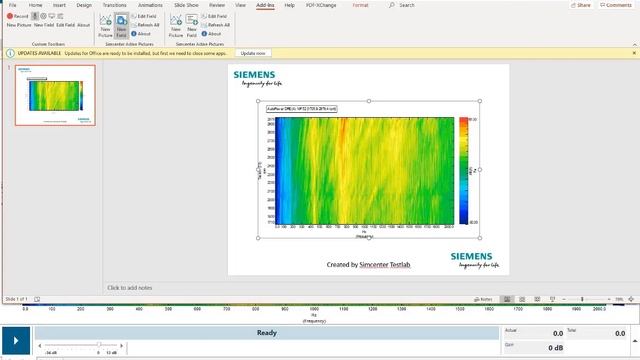Click the zoom slider handle in the status bar
The image size is (640, 360).
tap(582, 299)
